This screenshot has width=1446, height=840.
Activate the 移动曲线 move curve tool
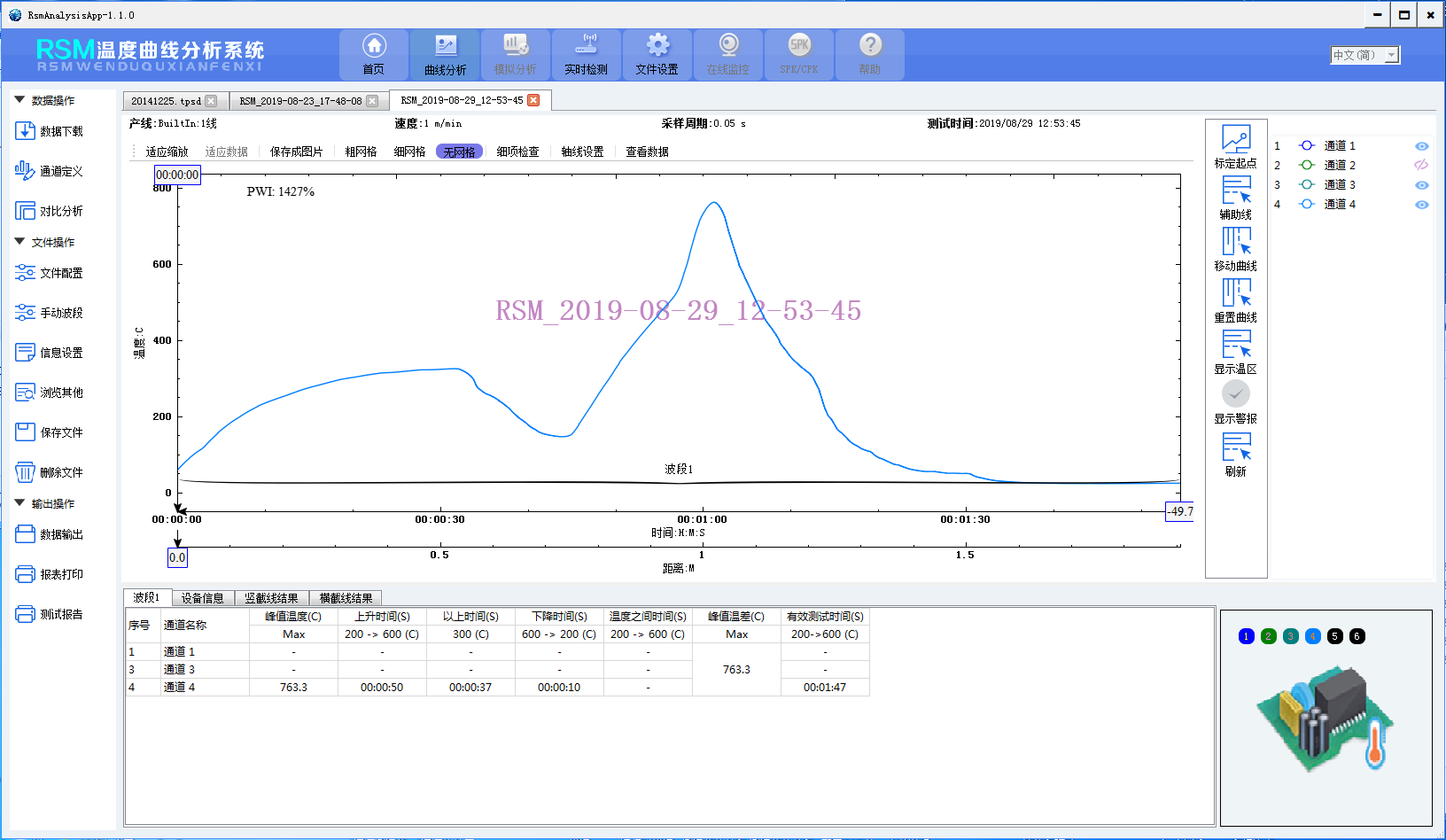coord(1236,242)
